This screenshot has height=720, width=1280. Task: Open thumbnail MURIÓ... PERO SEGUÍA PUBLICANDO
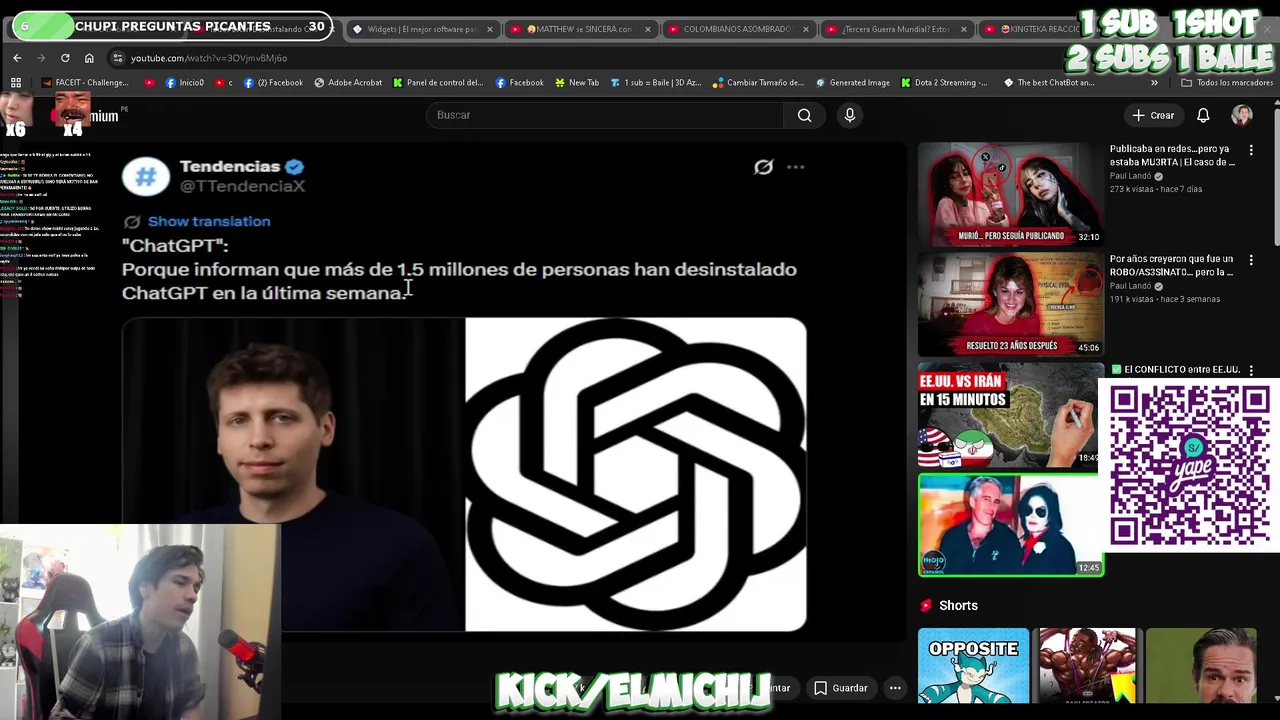click(1010, 194)
